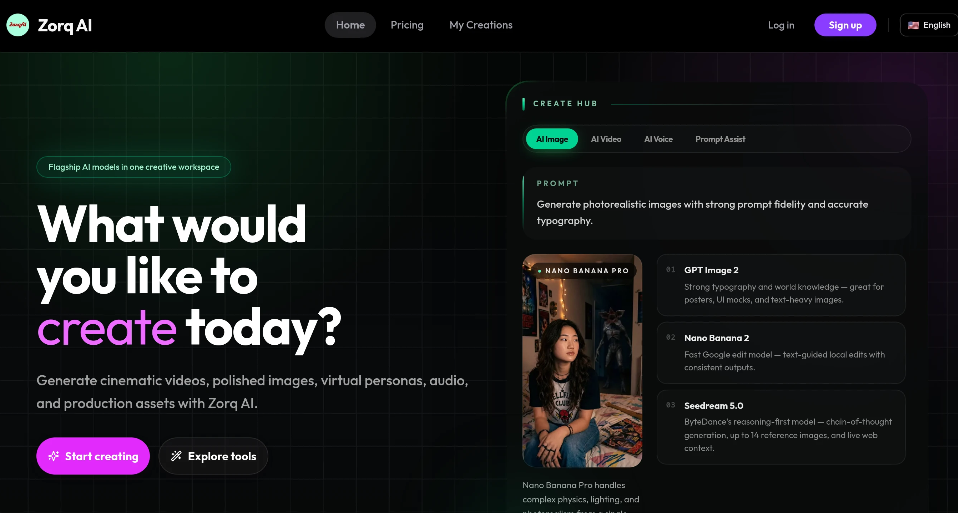This screenshot has height=513, width=958.
Task: Click the Log in link
Action: point(781,25)
